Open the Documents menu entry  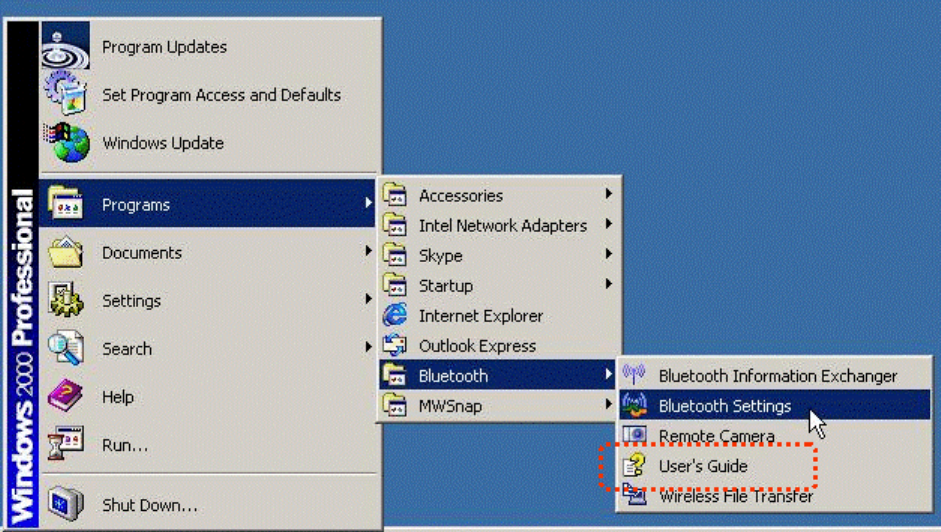(x=209, y=252)
